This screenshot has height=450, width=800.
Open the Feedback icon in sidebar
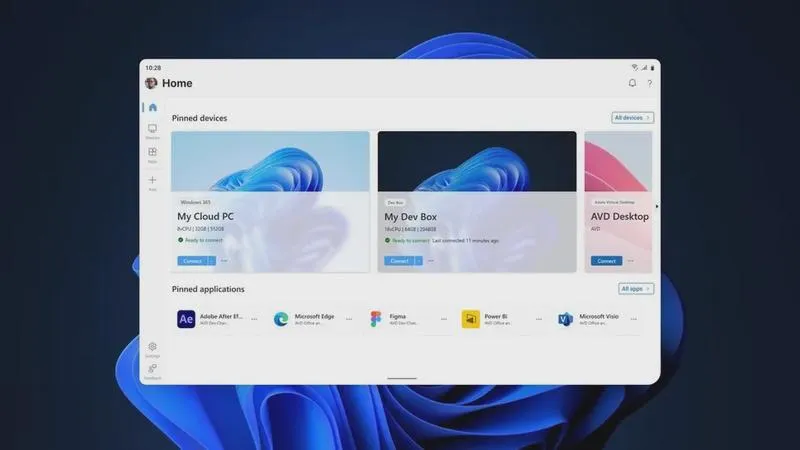152,371
